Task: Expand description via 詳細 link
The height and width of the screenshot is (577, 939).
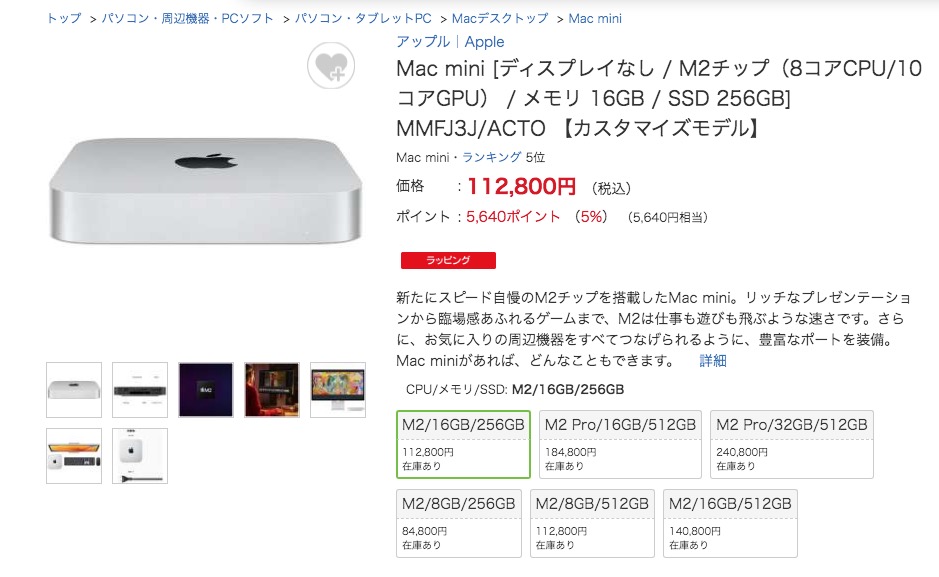Action: [x=713, y=360]
